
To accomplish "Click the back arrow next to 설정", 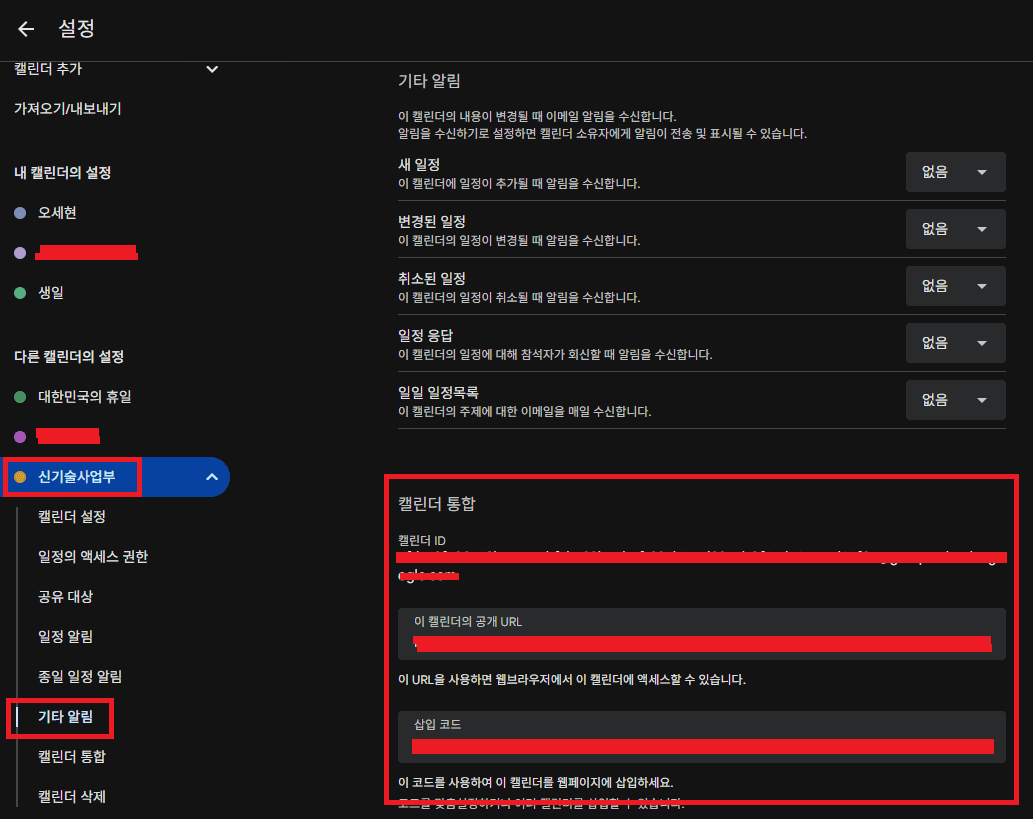I will tap(26, 29).
